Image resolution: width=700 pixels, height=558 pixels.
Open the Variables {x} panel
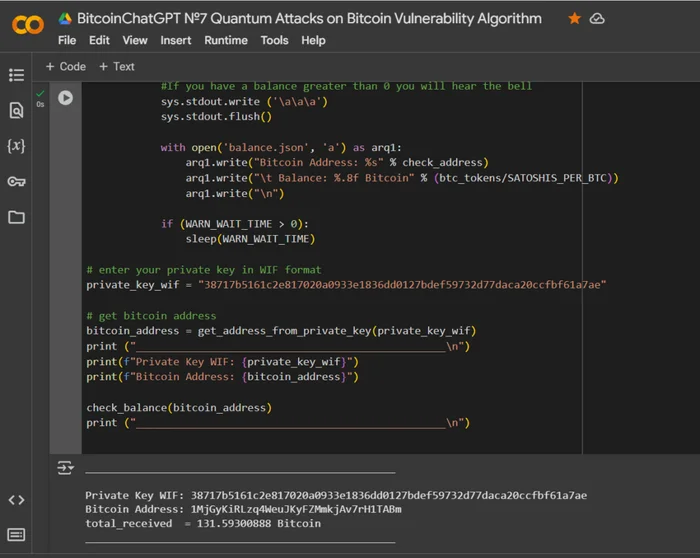pyautogui.click(x=16, y=146)
